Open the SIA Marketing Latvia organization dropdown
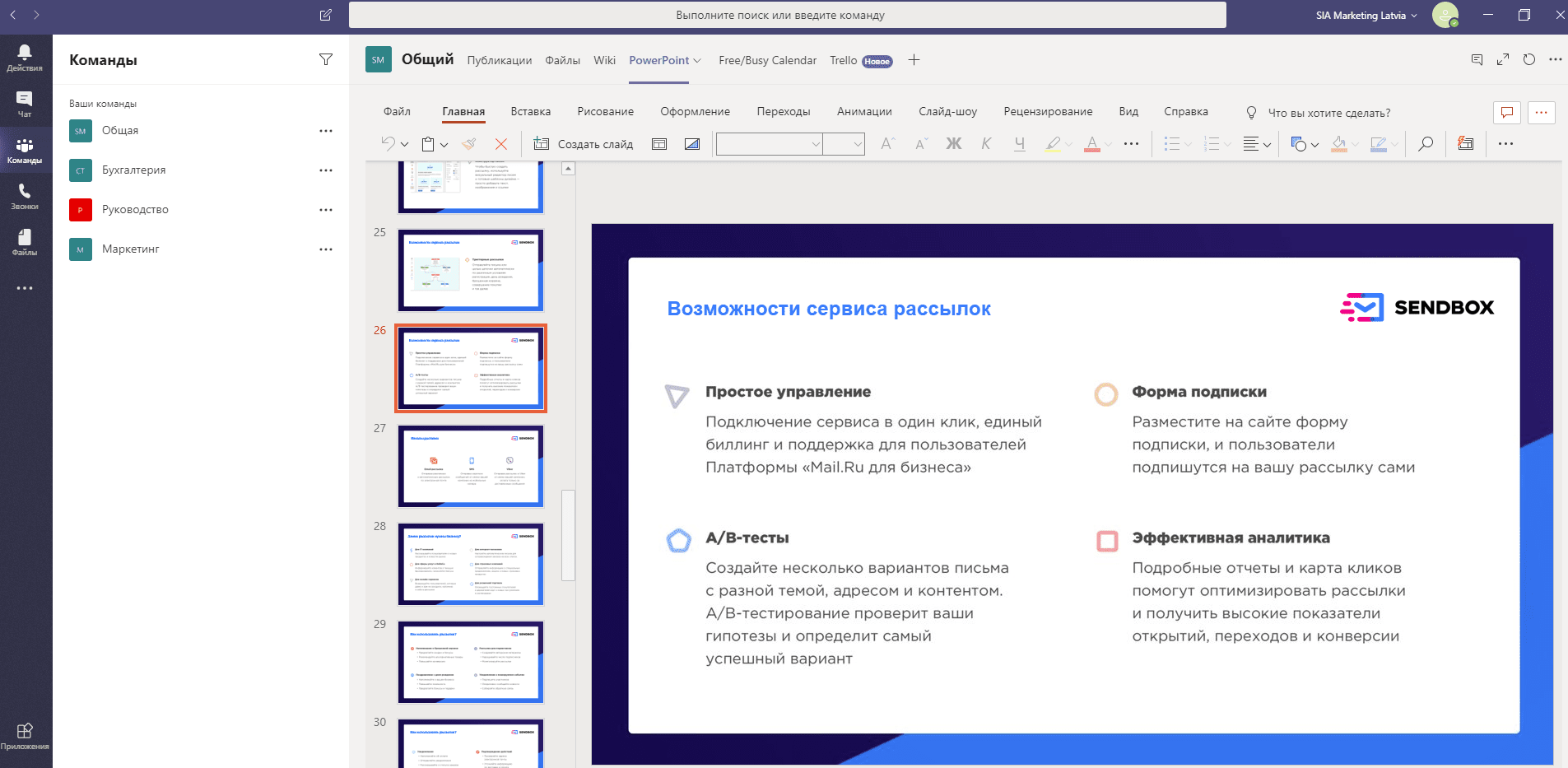This screenshot has height=768, width=1568. click(1366, 15)
